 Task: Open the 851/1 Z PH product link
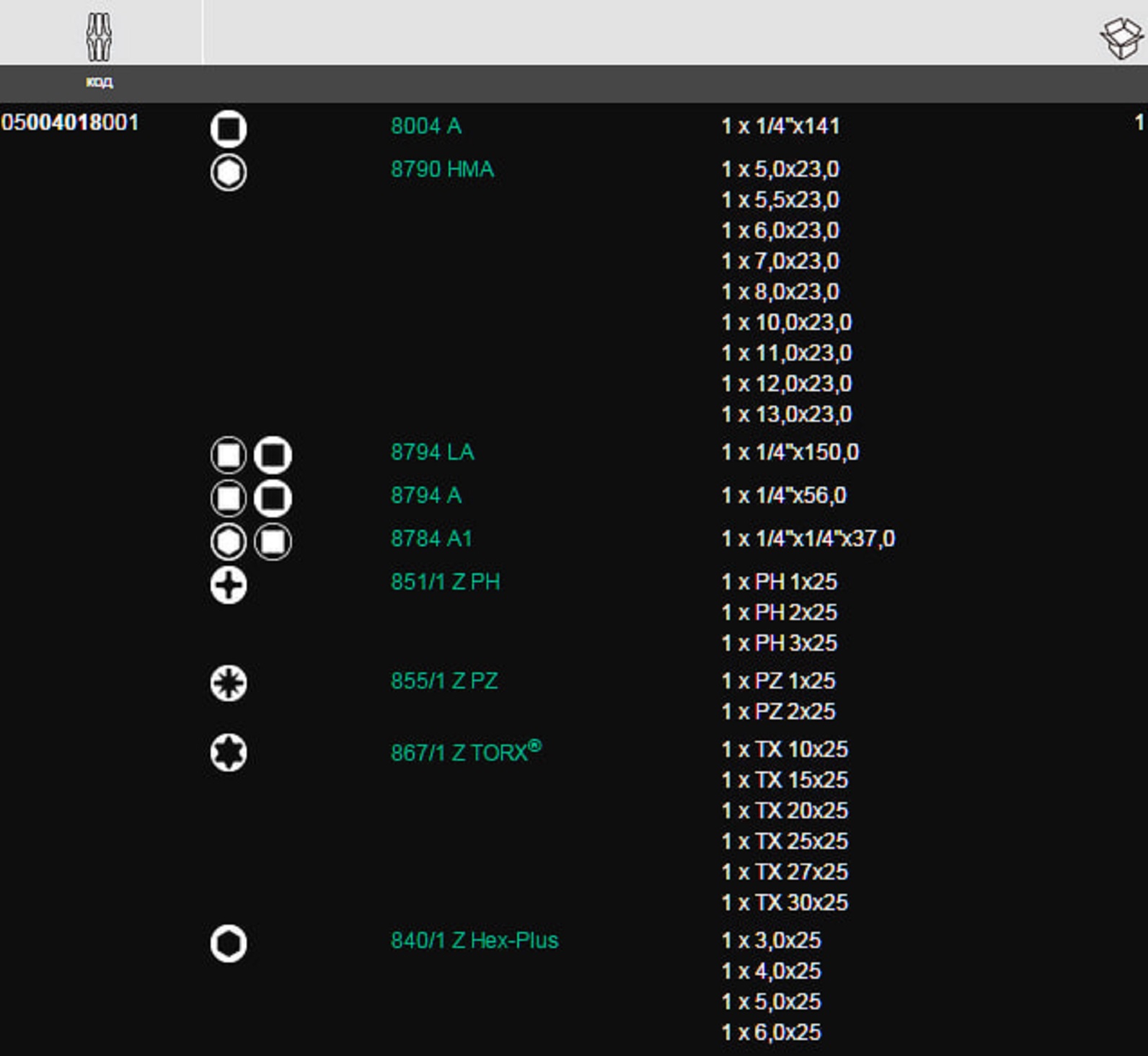coord(446,582)
